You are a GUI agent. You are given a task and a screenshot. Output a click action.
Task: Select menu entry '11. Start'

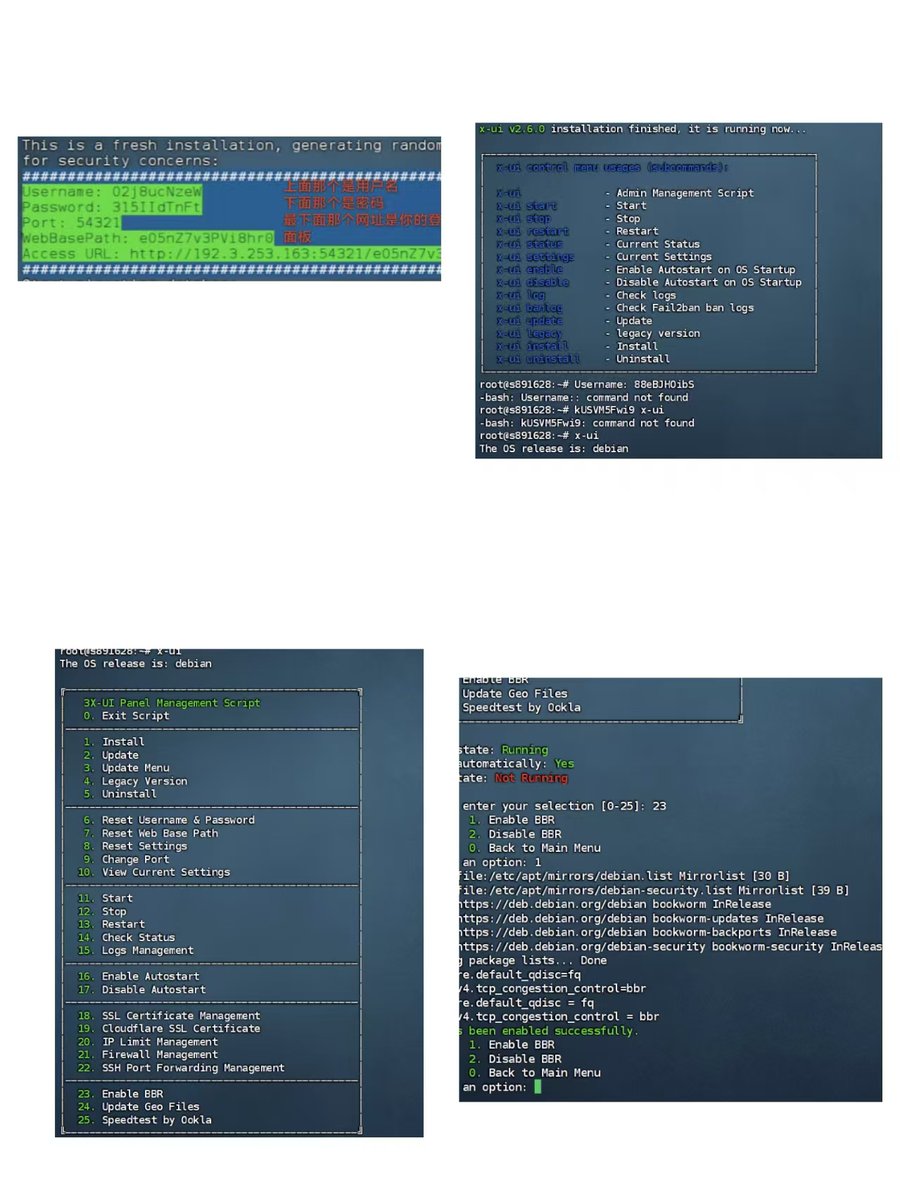coord(105,898)
